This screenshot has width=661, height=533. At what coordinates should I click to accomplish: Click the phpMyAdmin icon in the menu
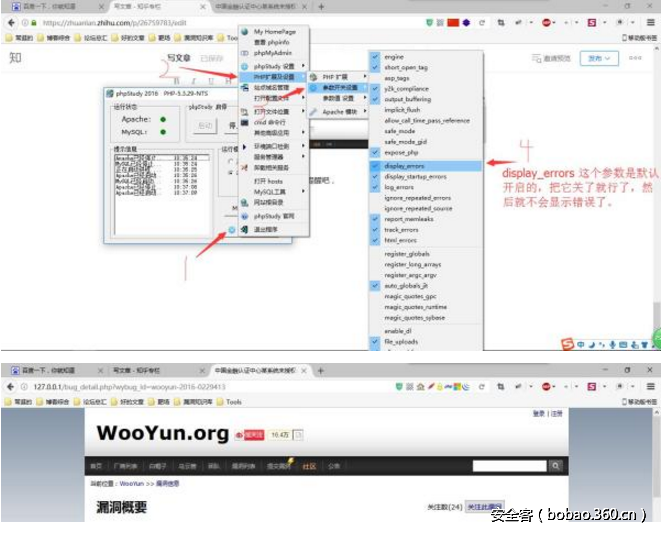(245, 53)
